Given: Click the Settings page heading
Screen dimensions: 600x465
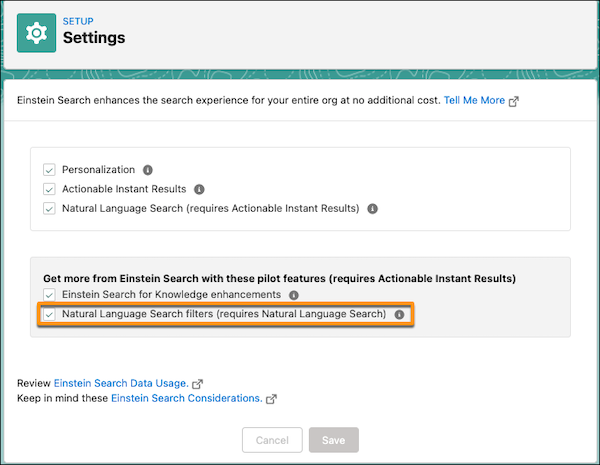Looking at the screenshot, I should (x=94, y=38).
